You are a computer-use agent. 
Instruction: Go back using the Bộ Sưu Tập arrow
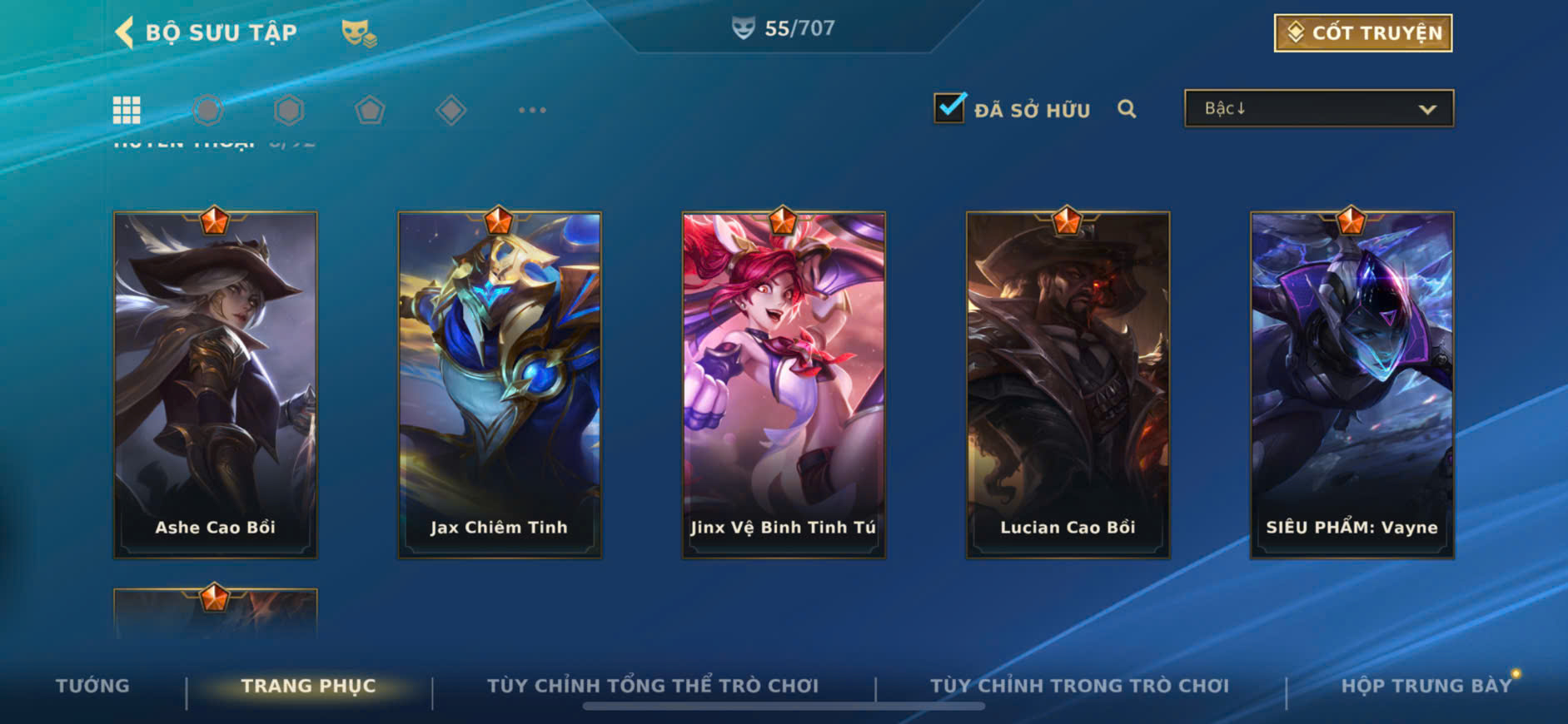pos(124,33)
